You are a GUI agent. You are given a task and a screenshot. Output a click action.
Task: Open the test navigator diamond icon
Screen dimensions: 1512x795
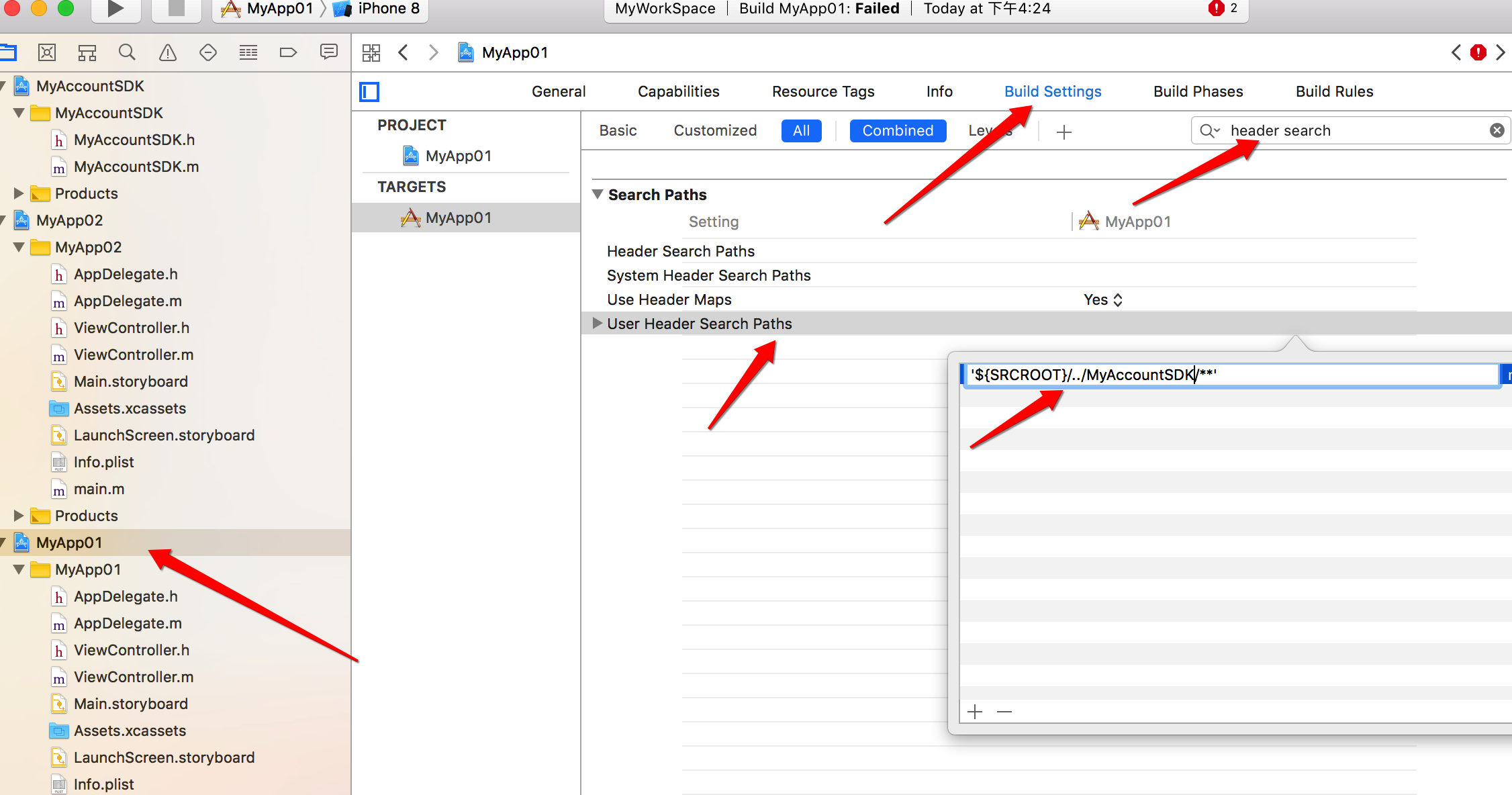208,52
